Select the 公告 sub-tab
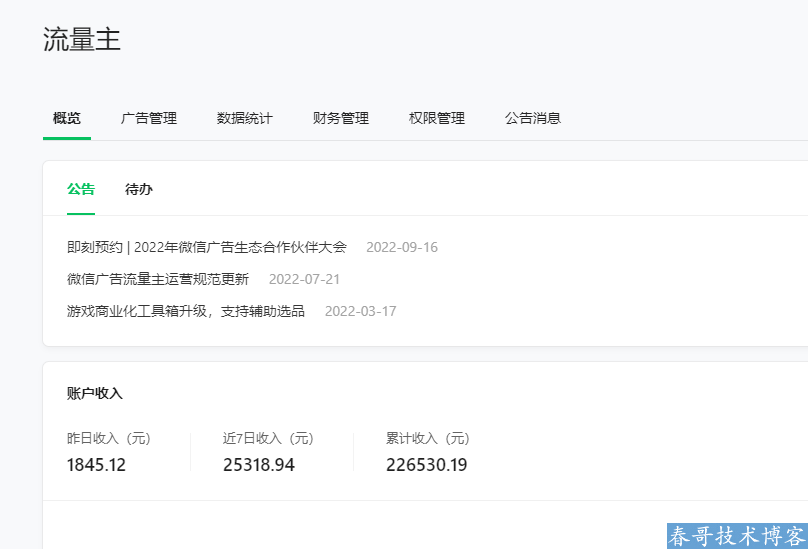 tap(81, 189)
